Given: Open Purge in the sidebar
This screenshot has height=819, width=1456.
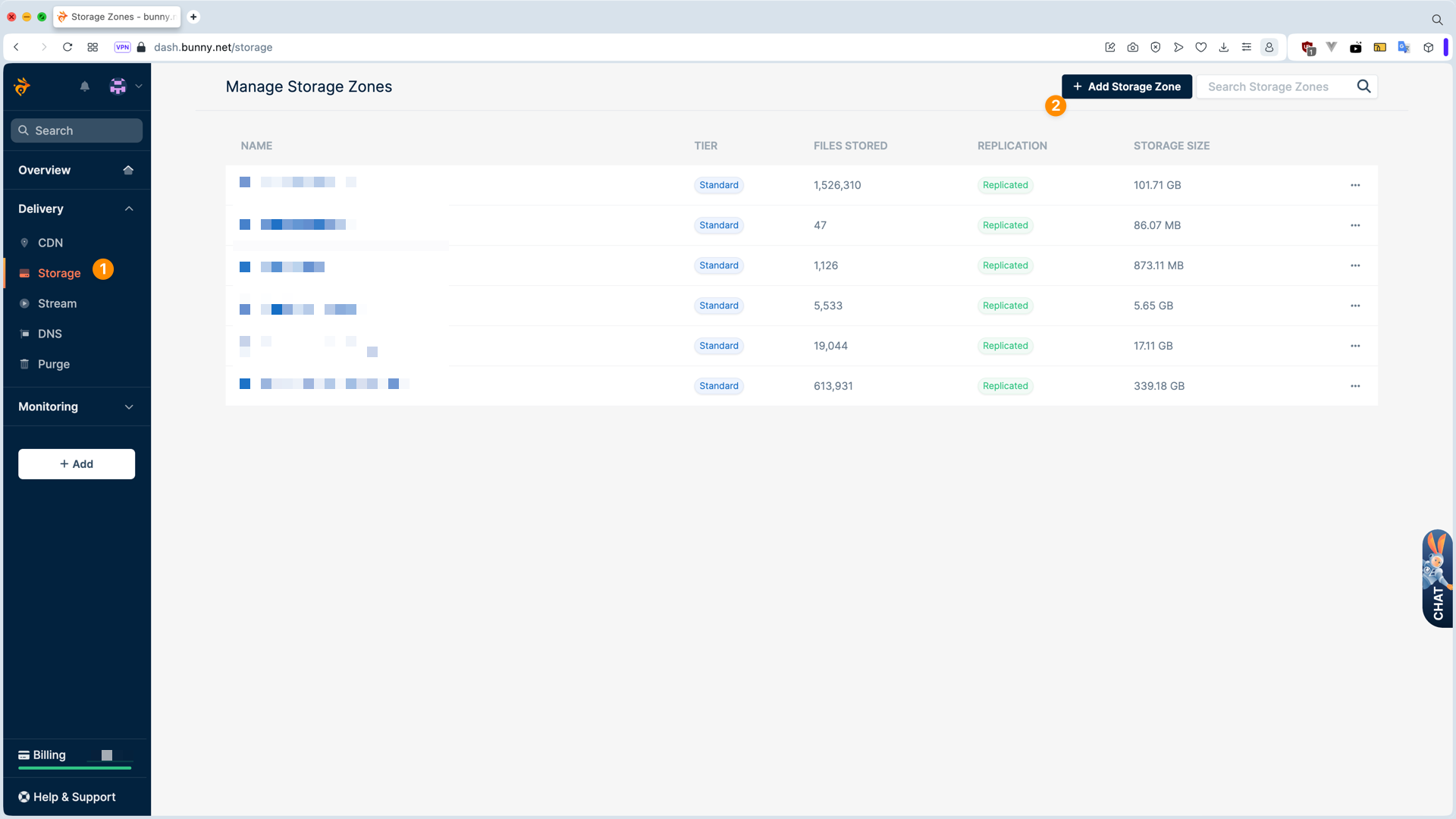Looking at the screenshot, I should [x=53, y=364].
